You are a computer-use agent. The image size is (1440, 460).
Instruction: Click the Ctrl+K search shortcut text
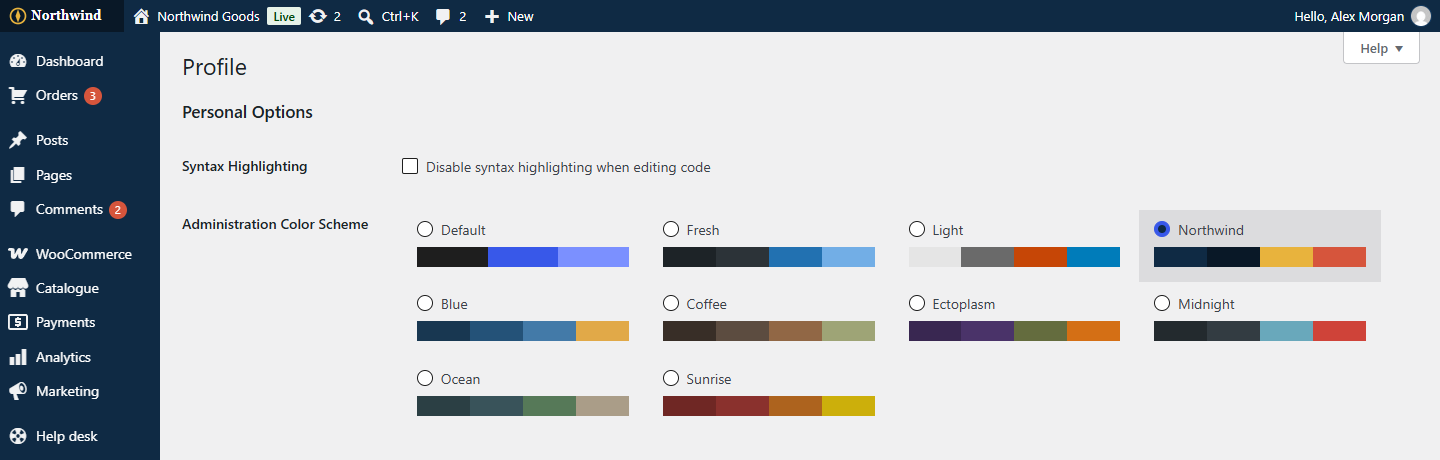[x=400, y=16]
